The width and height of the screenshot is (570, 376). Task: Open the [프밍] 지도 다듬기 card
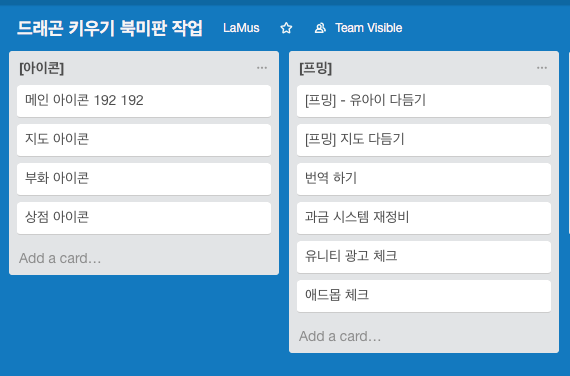point(424,140)
